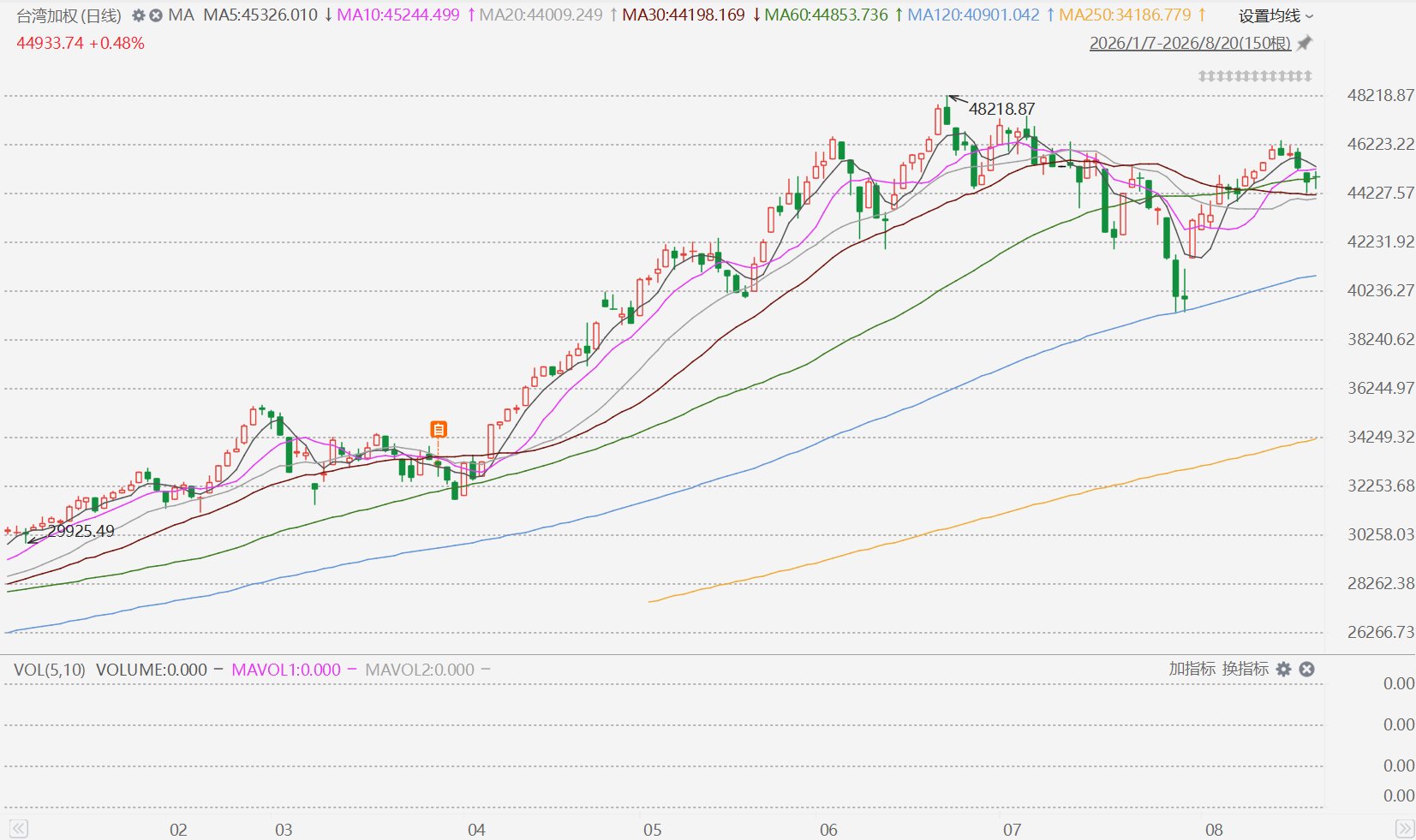This screenshot has width=1416, height=840.
Task: Click the 30258.03 price axis label
Action: tap(1381, 534)
